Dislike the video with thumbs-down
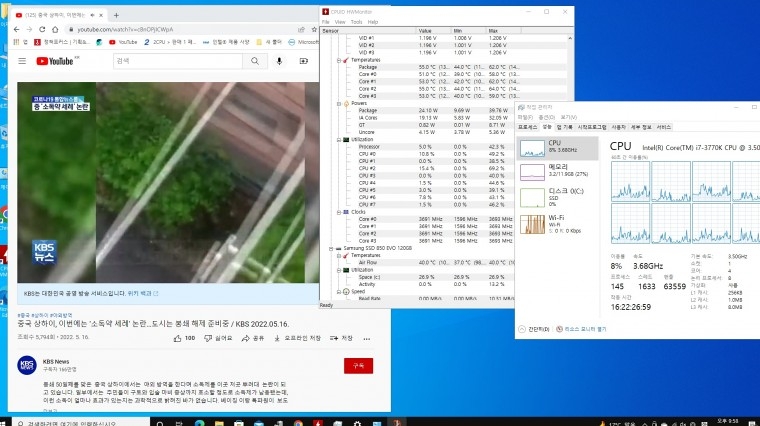 (208, 338)
